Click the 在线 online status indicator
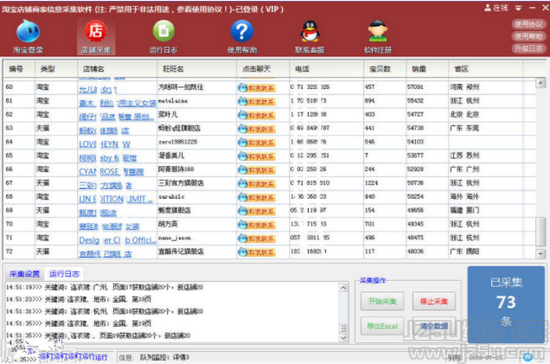The image size is (550, 364). pos(496,8)
